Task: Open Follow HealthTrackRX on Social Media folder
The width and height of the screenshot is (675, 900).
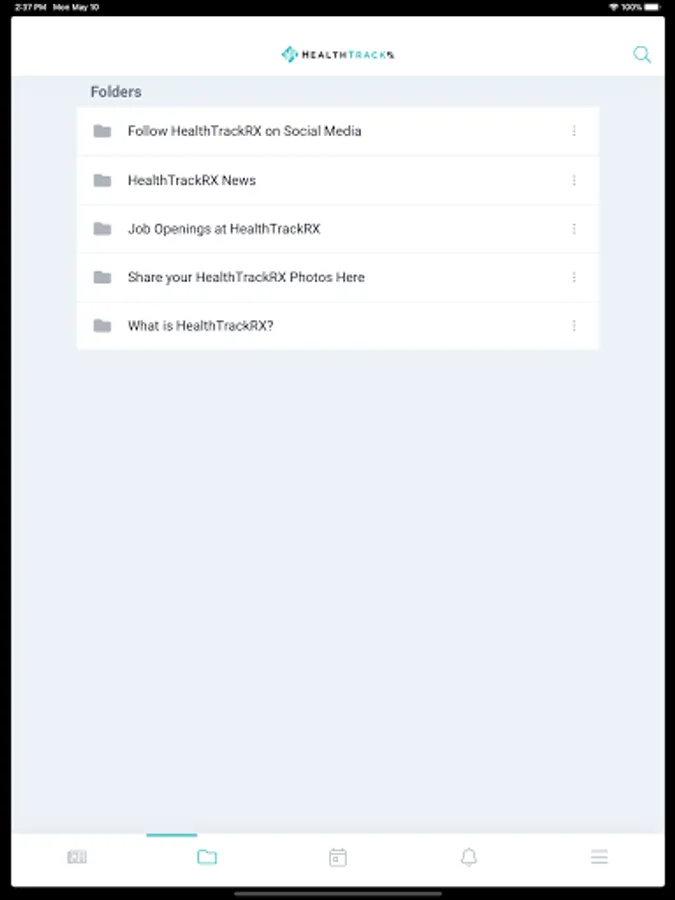Action: click(338, 131)
